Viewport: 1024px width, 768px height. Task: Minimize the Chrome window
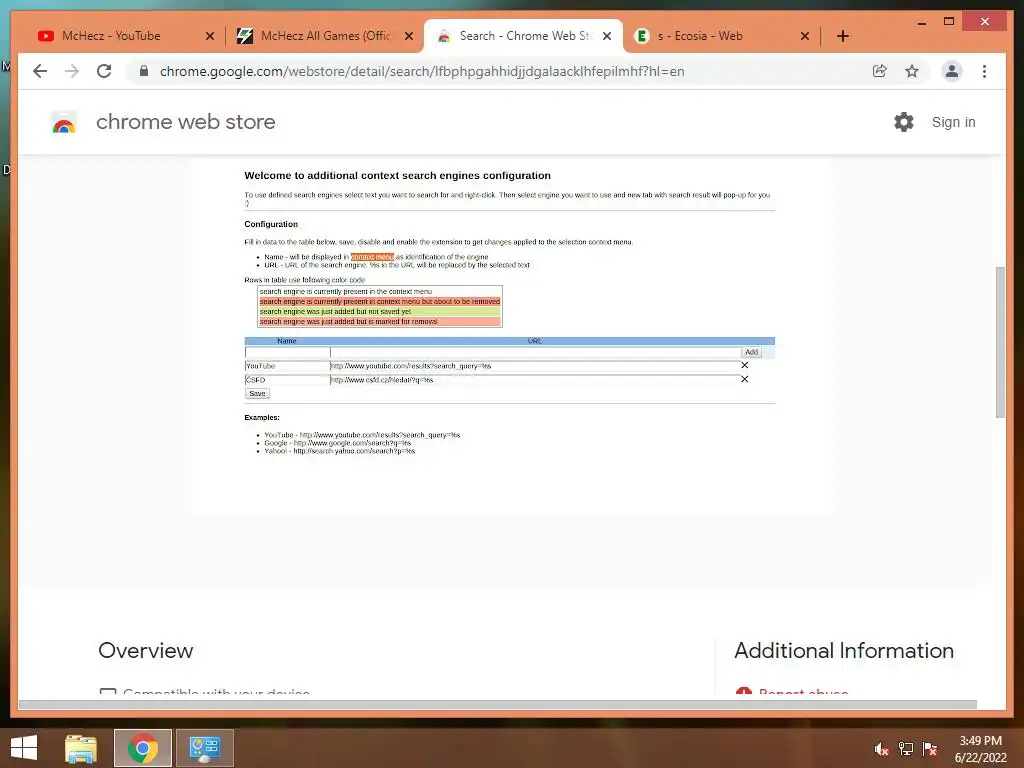(x=921, y=22)
